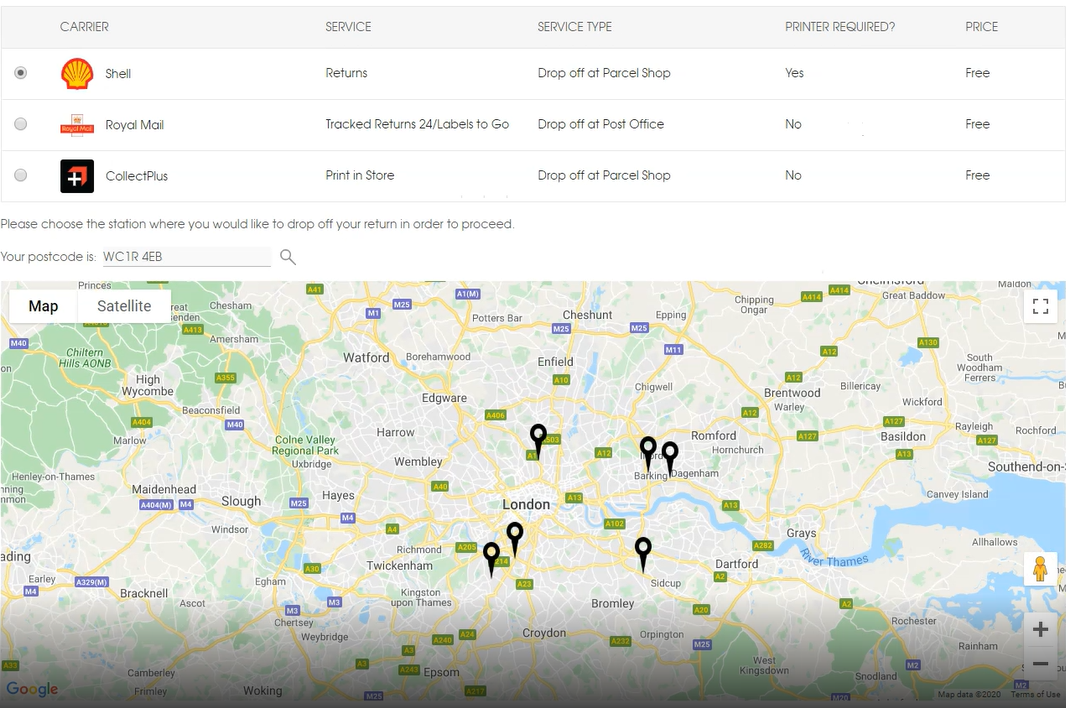Open Terms of Use link
The image size is (1066, 708).
click(x=1035, y=694)
